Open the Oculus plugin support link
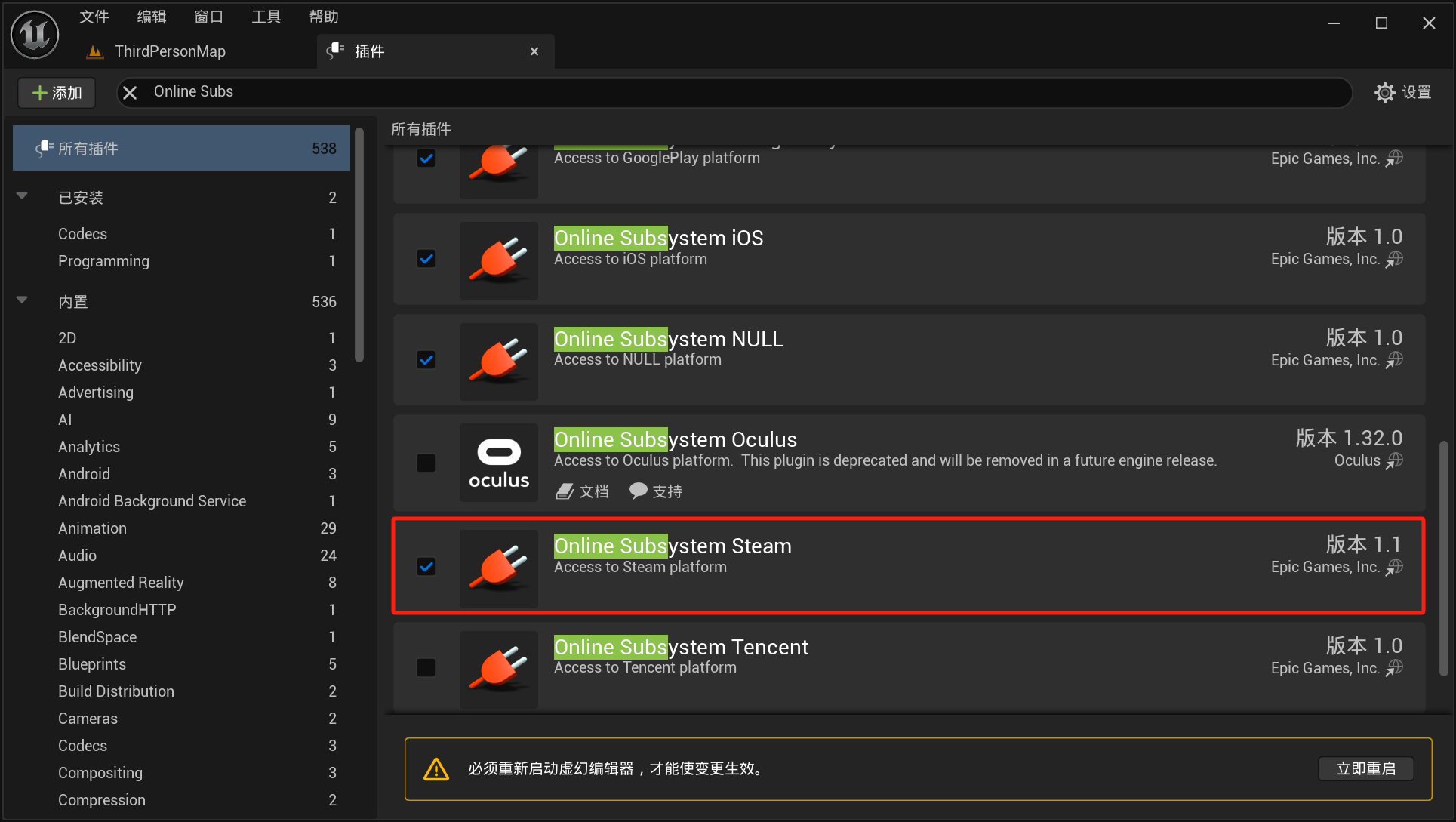Image resolution: width=1456 pixels, height=822 pixels. point(655,491)
